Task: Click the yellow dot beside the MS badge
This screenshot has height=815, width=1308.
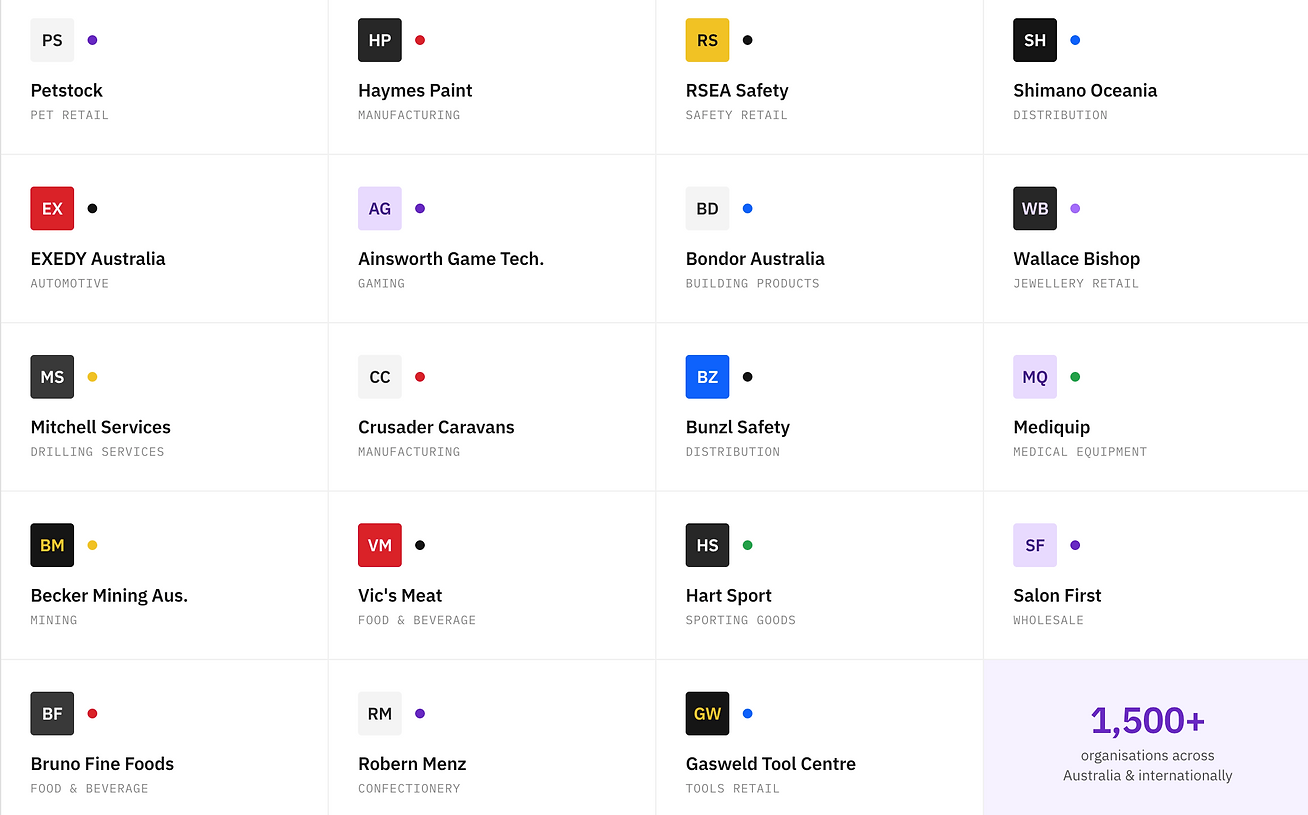Action: click(92, 377)
